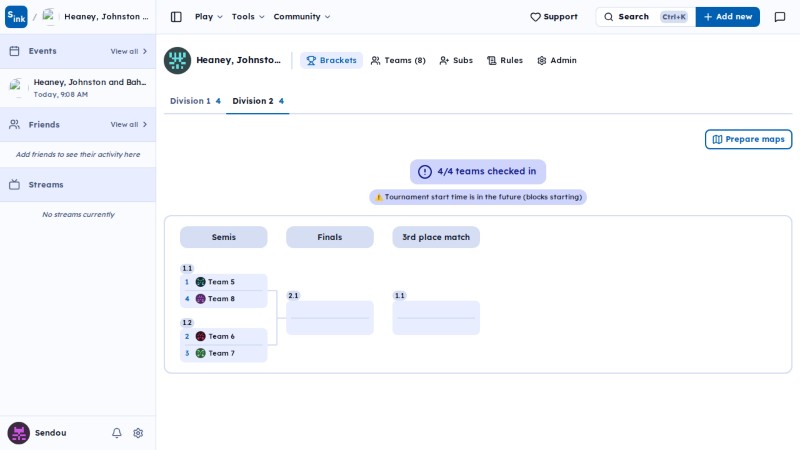Click the 4/4 teams checked in badge

point(478,171)
